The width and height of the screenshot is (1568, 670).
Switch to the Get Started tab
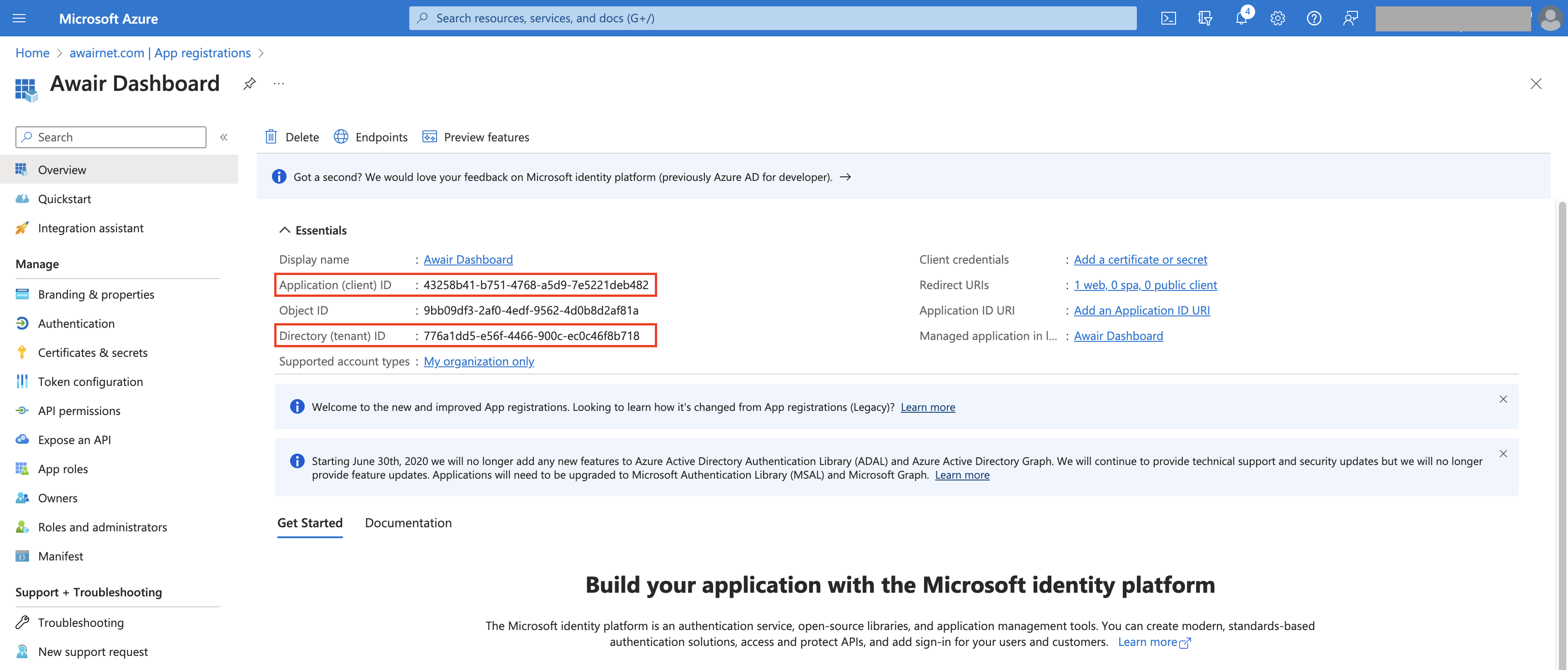click(x=310, y=523)
